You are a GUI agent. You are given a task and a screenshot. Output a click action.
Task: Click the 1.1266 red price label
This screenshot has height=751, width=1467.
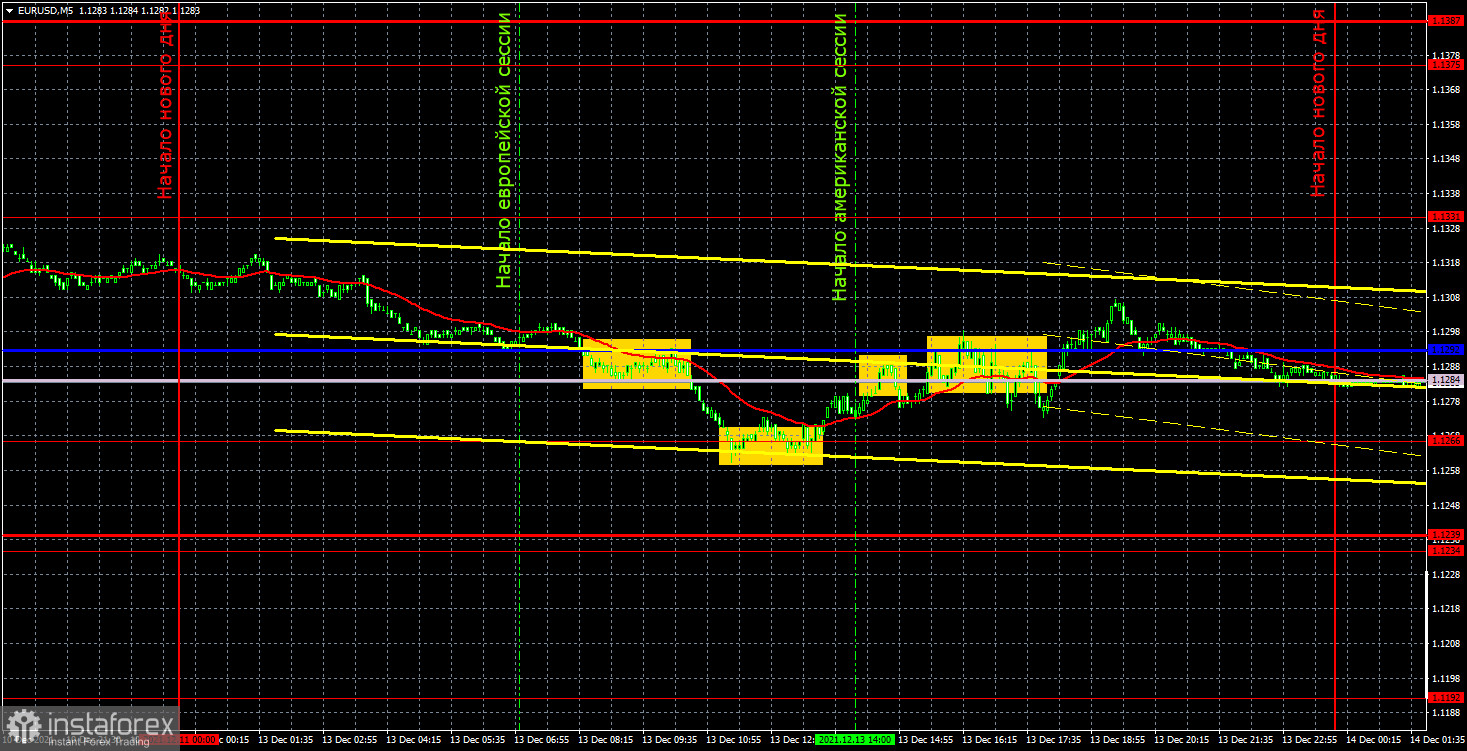(1446, 439)
